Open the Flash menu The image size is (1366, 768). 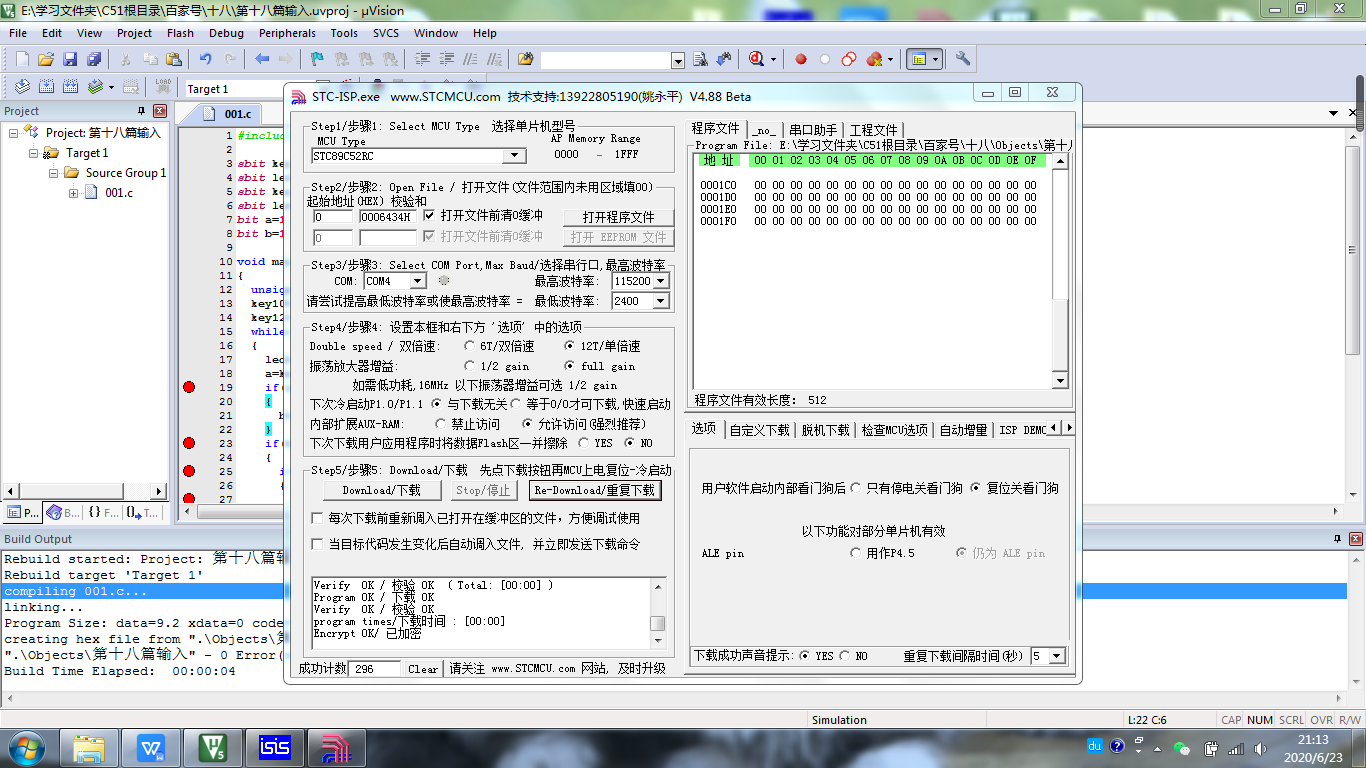(180, 33)
